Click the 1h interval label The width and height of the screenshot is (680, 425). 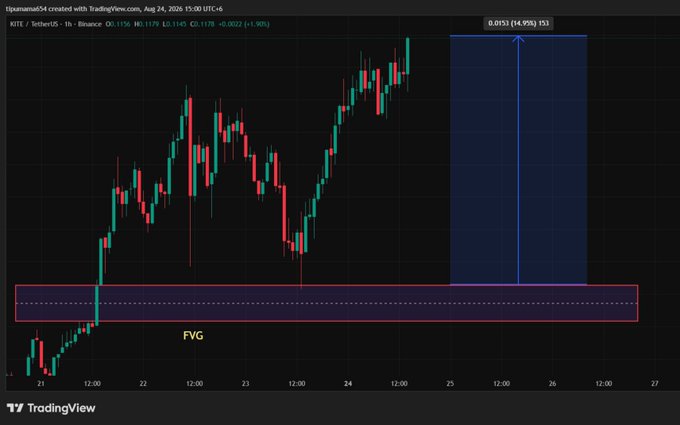coord(68,24)
